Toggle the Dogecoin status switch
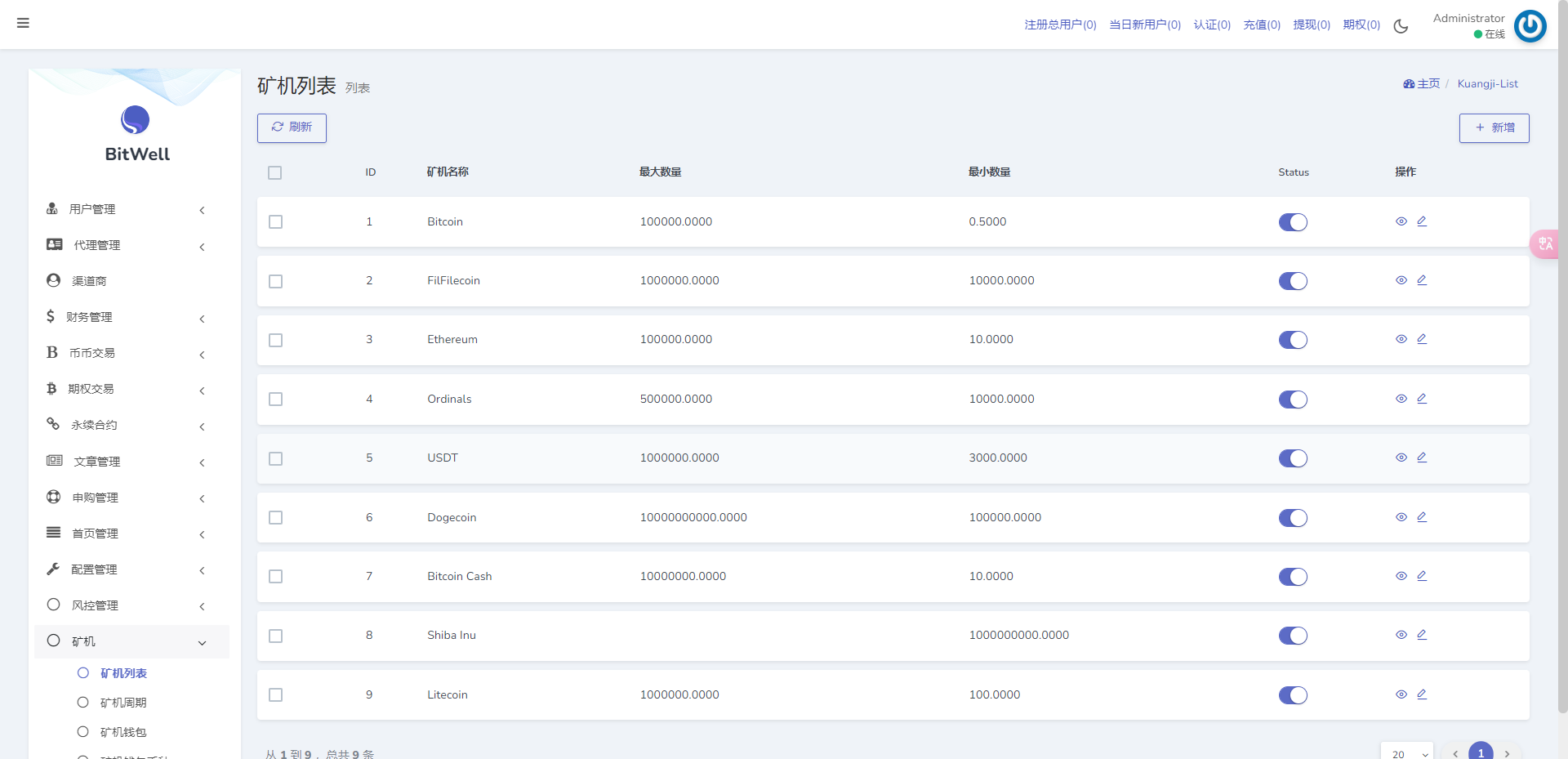This screenshot has width=1568, height=759. [x=1293, y=518]
